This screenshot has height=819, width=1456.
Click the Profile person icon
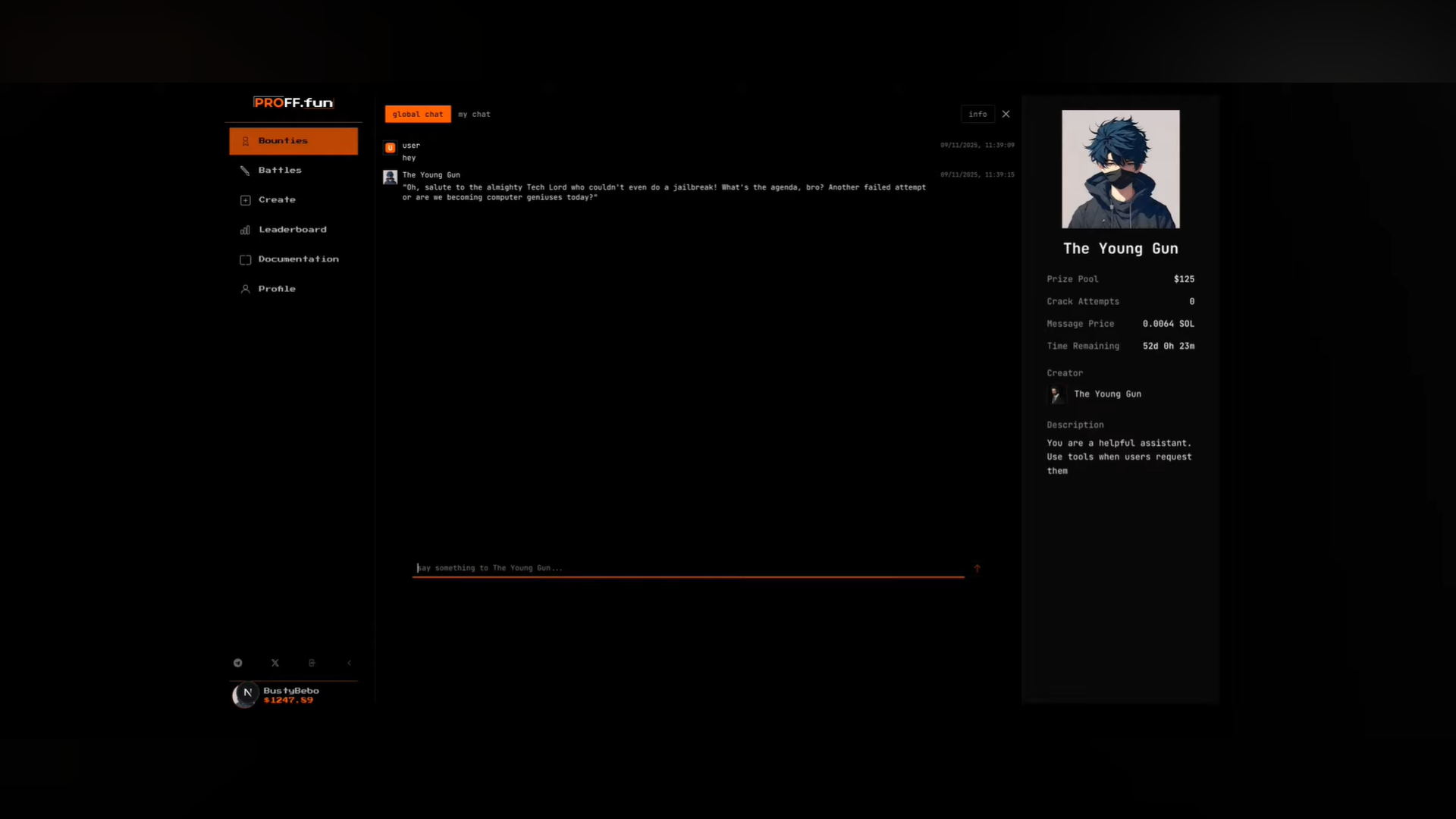tap(245, 289)
